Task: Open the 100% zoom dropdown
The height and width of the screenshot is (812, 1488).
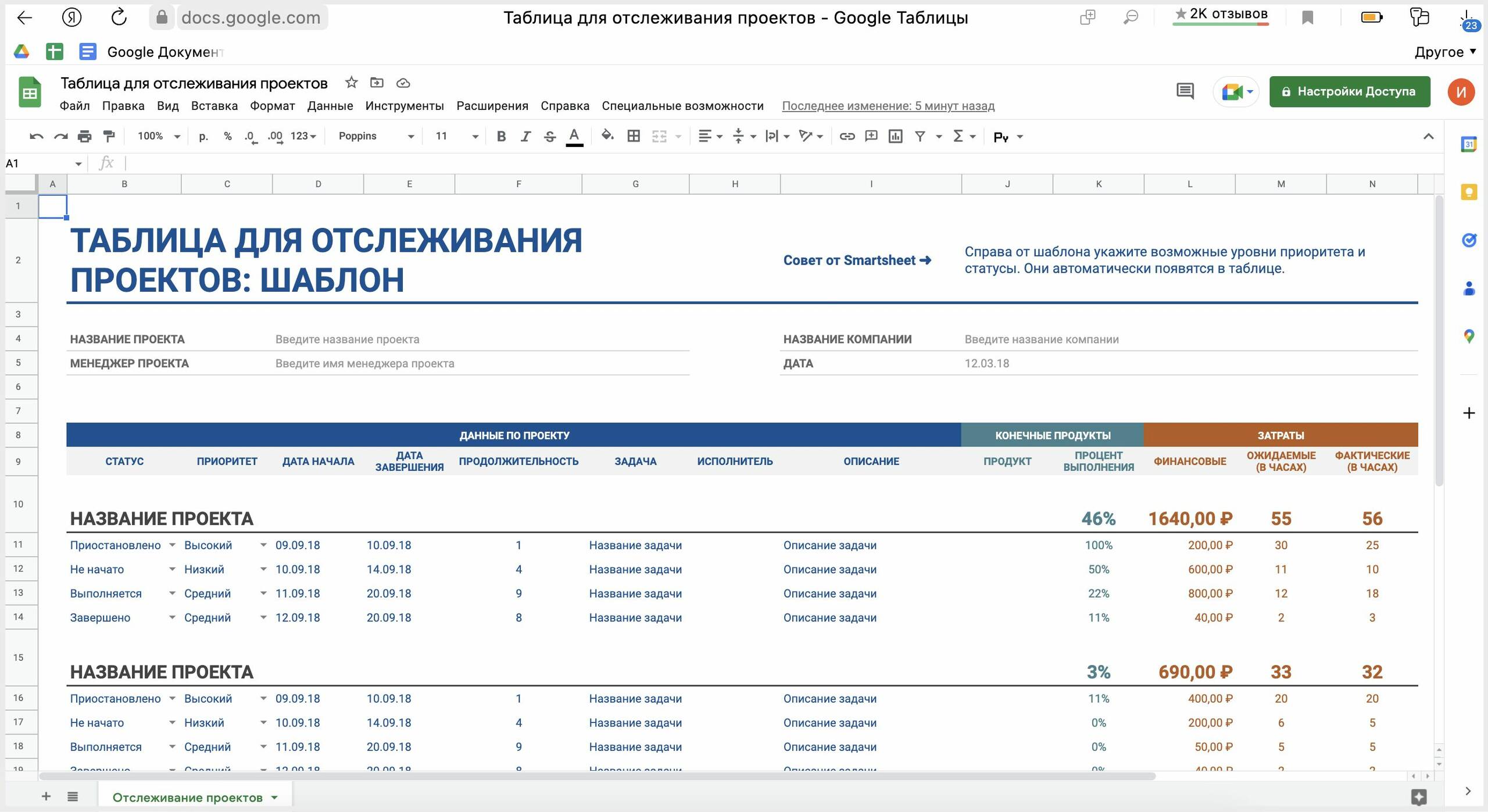Action: click(158, 136)
